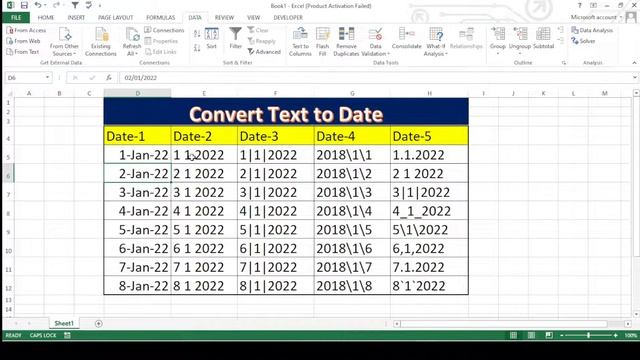Viewport: 640px width, 360px height.
Task: Click the zoom in plus button
Action: (616, 335)
